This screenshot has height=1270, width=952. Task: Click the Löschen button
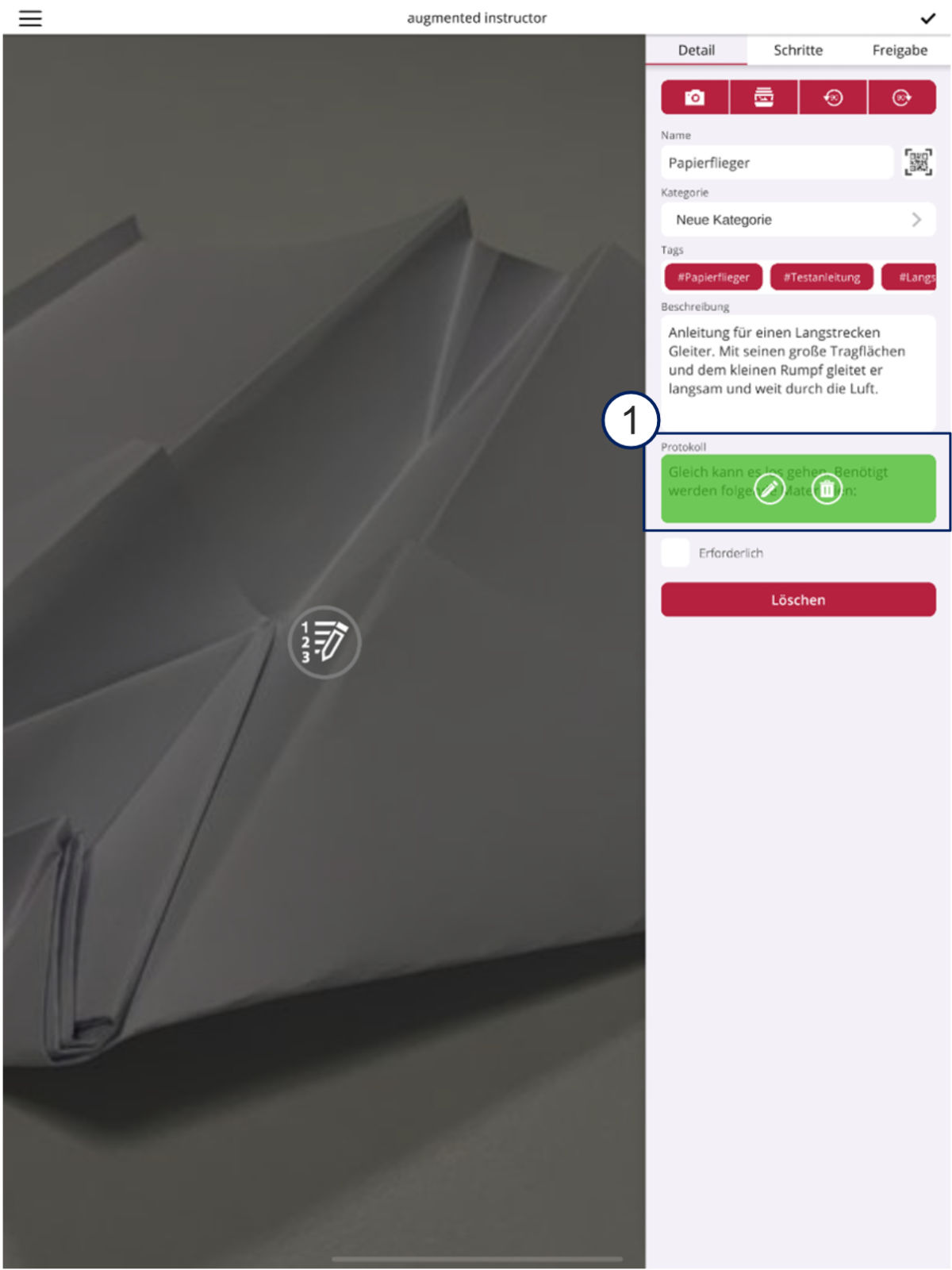798,599
